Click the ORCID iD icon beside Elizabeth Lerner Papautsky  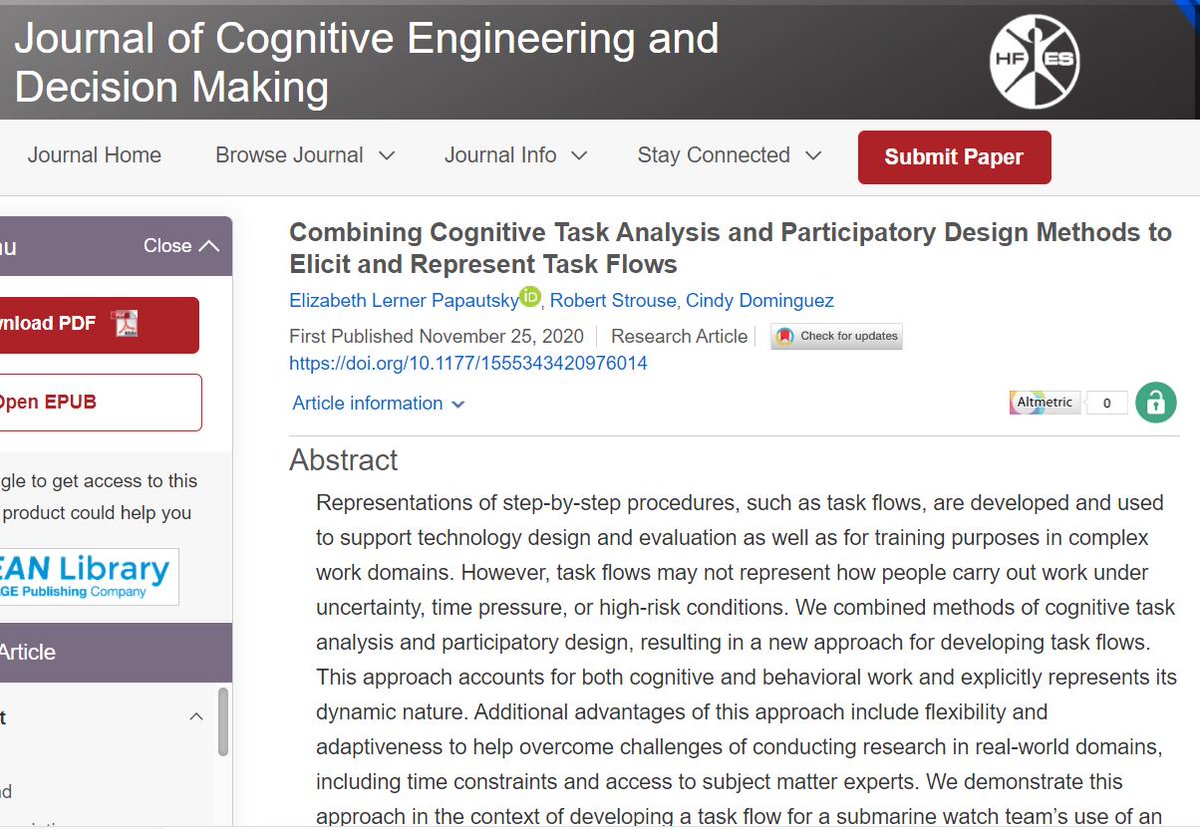(530, 297)
